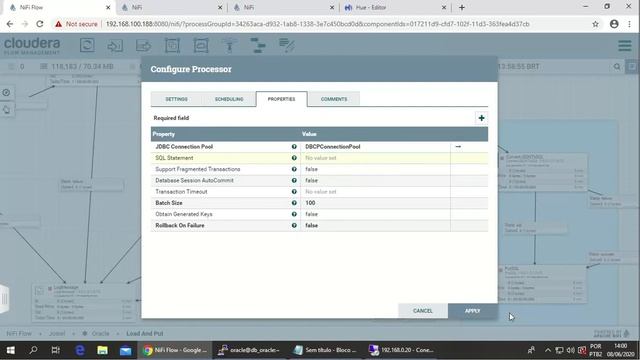Edit Support Fragmented Transactions false value
Screen dimensions: 640x360
coord(375,169)
